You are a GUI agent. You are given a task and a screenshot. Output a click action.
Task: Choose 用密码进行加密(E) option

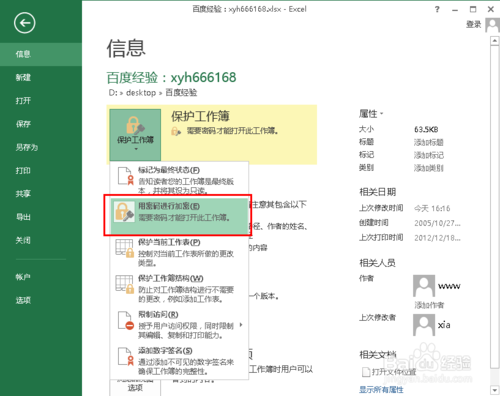179,215
